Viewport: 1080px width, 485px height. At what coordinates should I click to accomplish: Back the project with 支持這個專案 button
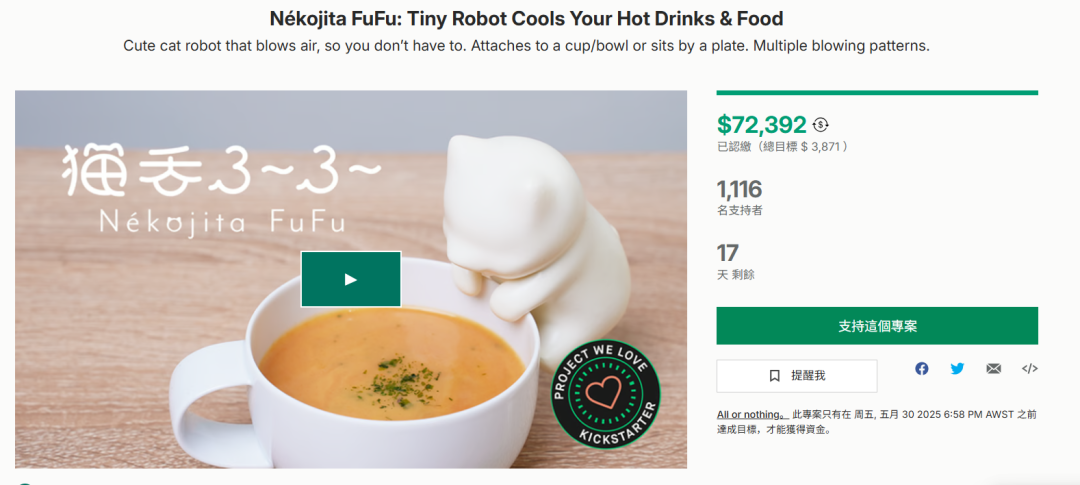coord(877,326)
